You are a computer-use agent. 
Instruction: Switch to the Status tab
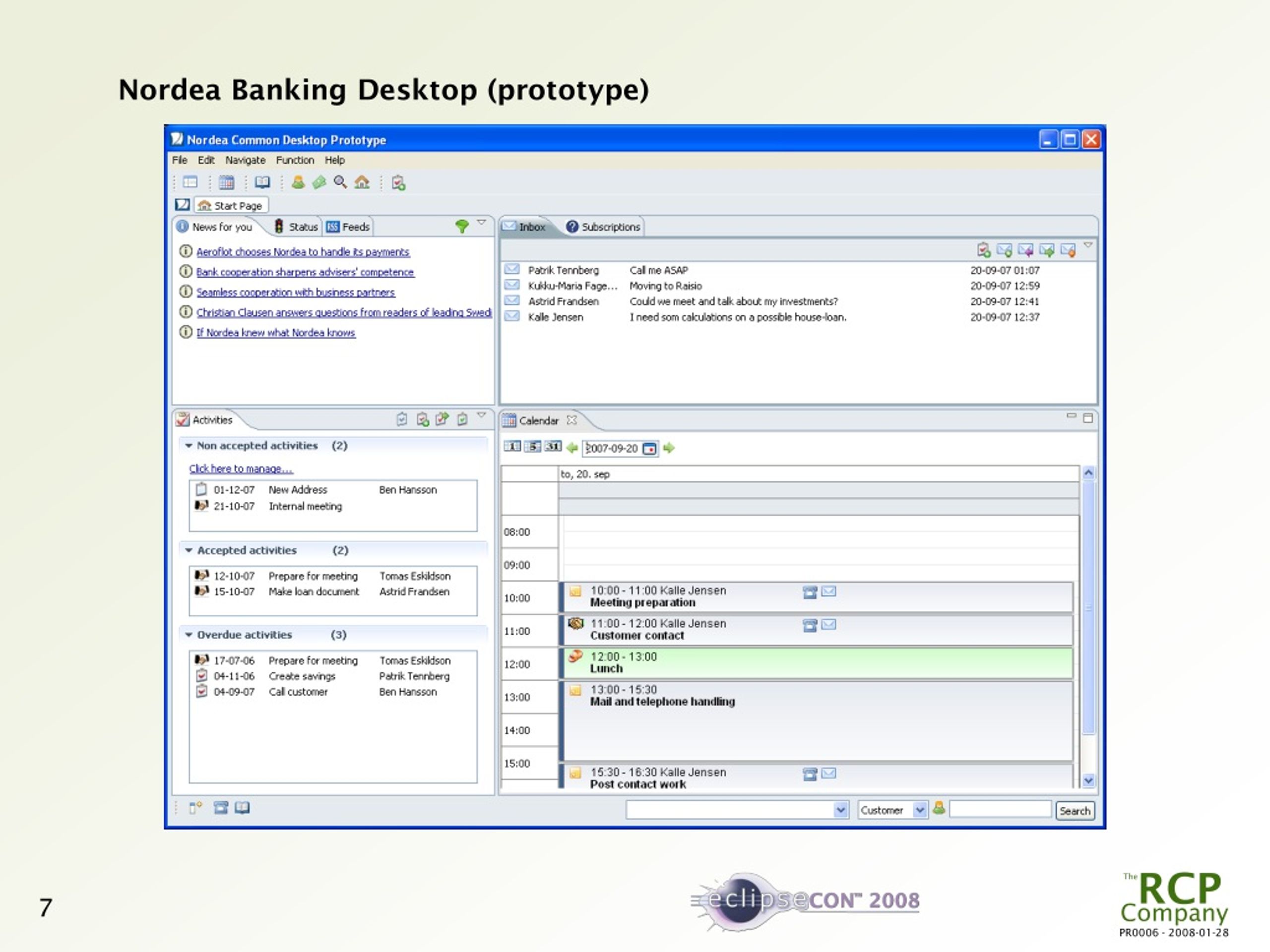pyautogui.click(x=296, y=227)
